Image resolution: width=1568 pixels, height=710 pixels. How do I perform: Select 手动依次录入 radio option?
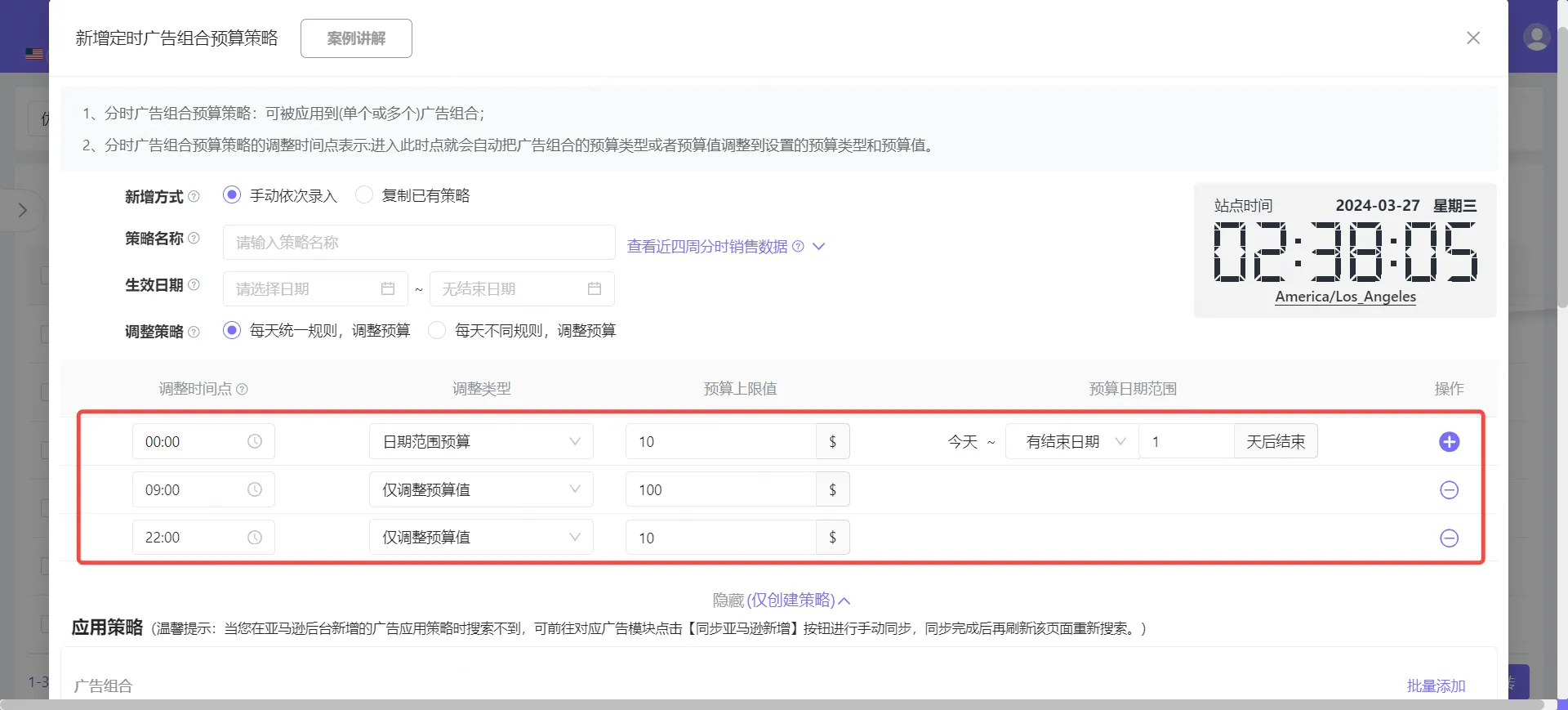pos(232,194)
